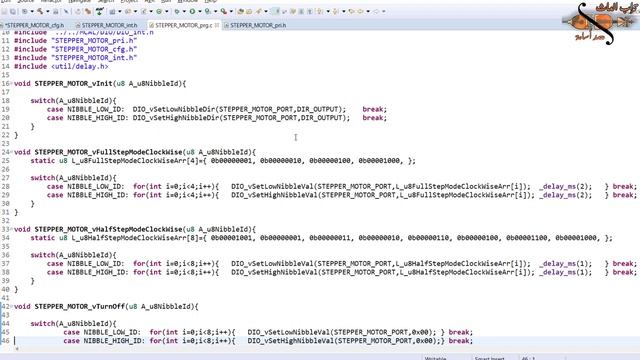Click the hammer Build icon in the toolbar
The width and height of the screenshot is (640, 360).
tap(40, 11)
